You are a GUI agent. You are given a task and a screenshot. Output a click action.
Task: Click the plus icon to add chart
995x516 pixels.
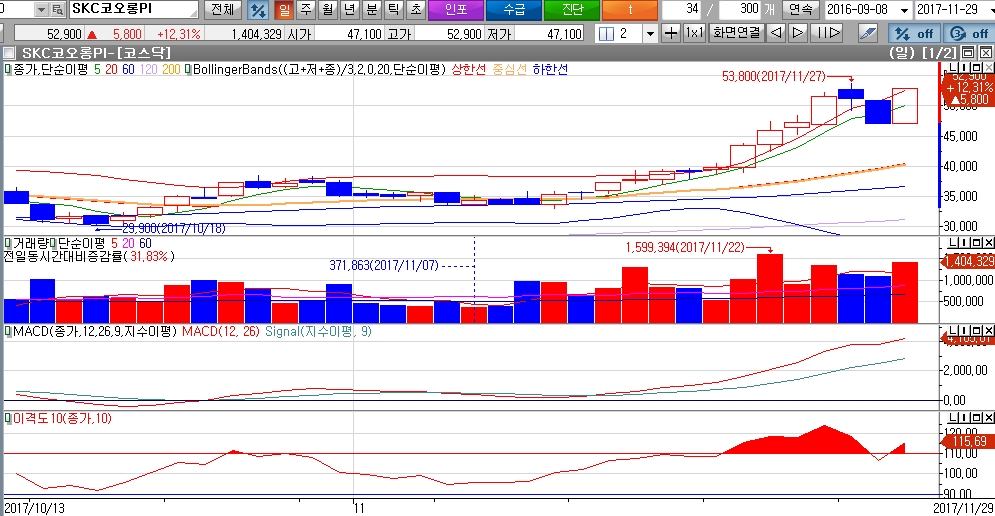[x=671, y=33]
